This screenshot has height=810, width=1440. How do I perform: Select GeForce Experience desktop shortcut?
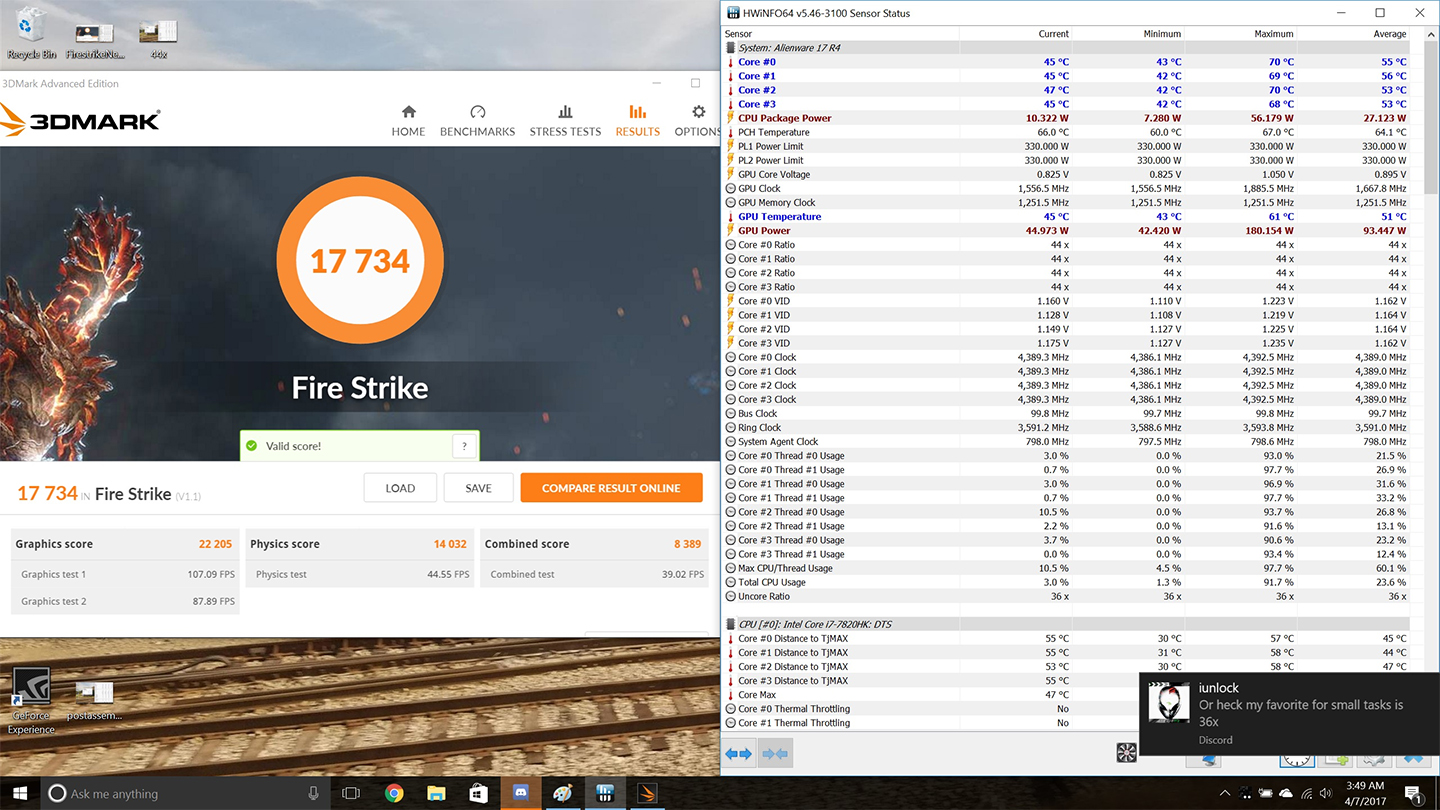31,702
